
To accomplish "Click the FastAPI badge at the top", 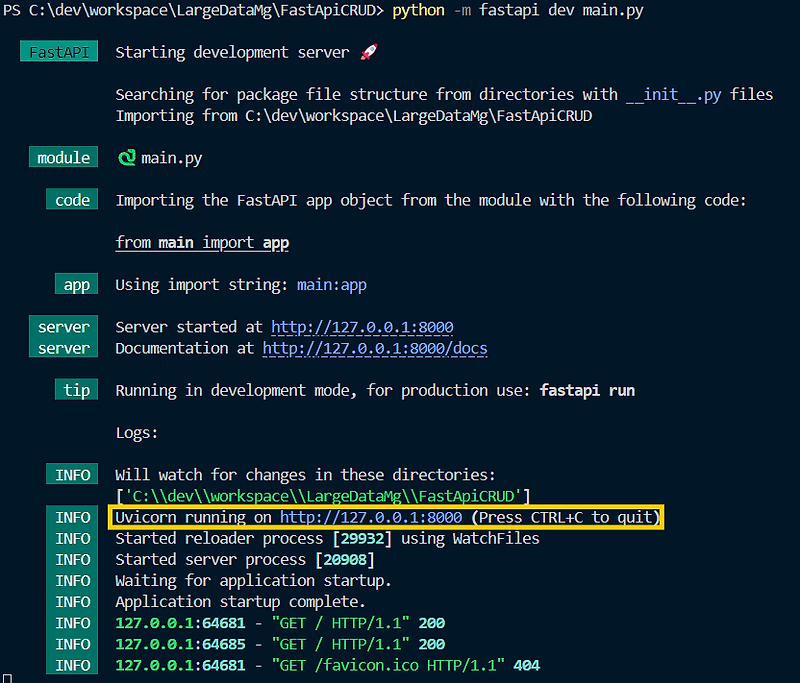I will point(58,51).
